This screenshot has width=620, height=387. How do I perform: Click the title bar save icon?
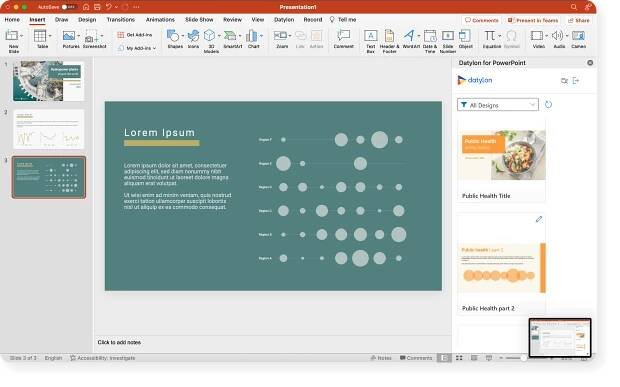(x=97, y=7)
